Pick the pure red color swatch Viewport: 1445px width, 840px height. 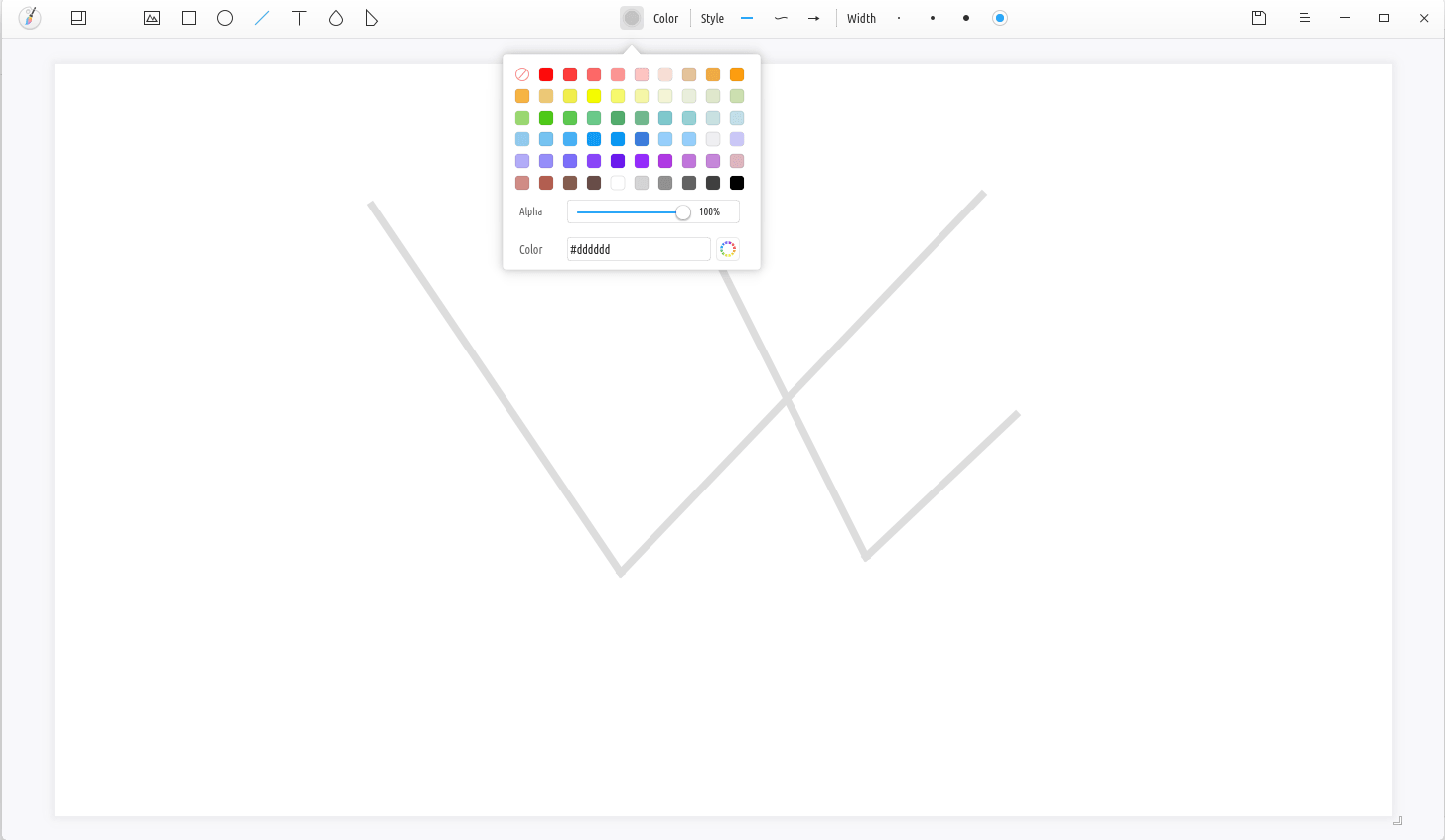click(x=546, y=74)
